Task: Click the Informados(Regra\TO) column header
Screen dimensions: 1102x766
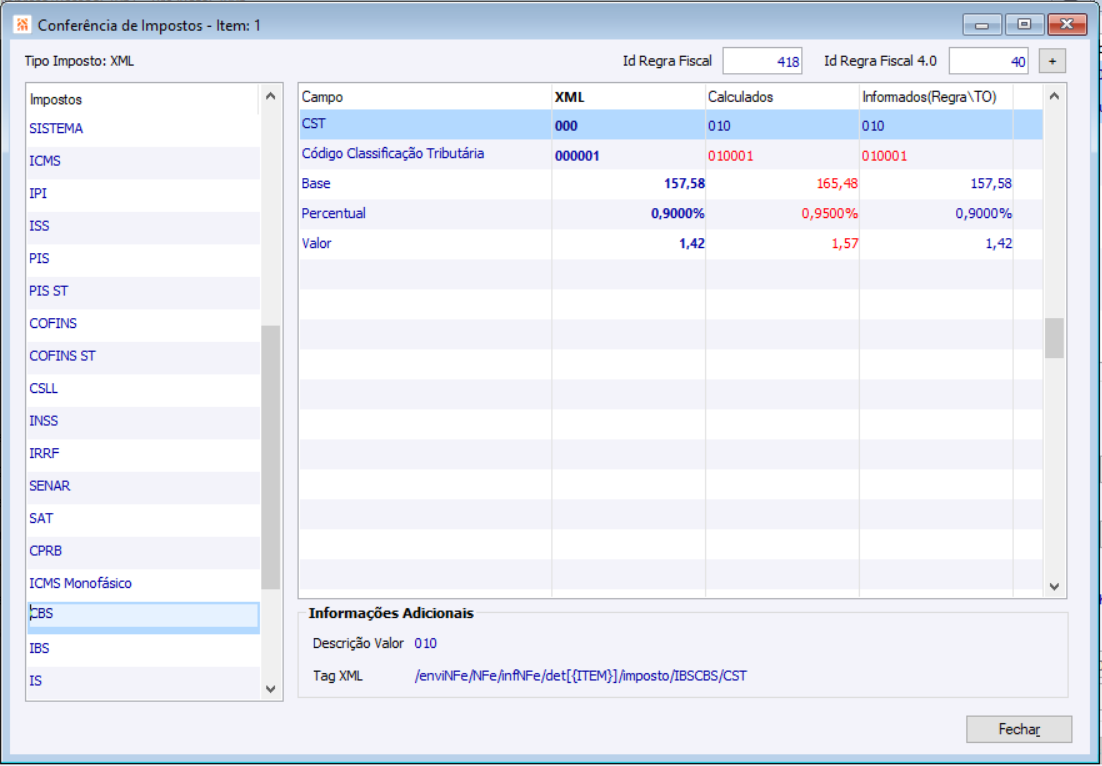Action: 936,97
